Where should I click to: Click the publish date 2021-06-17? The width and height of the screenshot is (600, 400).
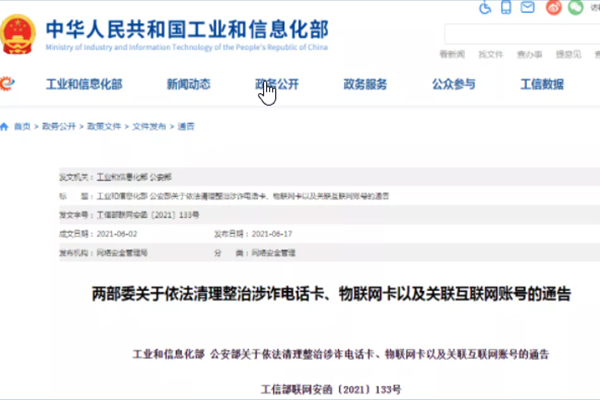coord(272,234)
